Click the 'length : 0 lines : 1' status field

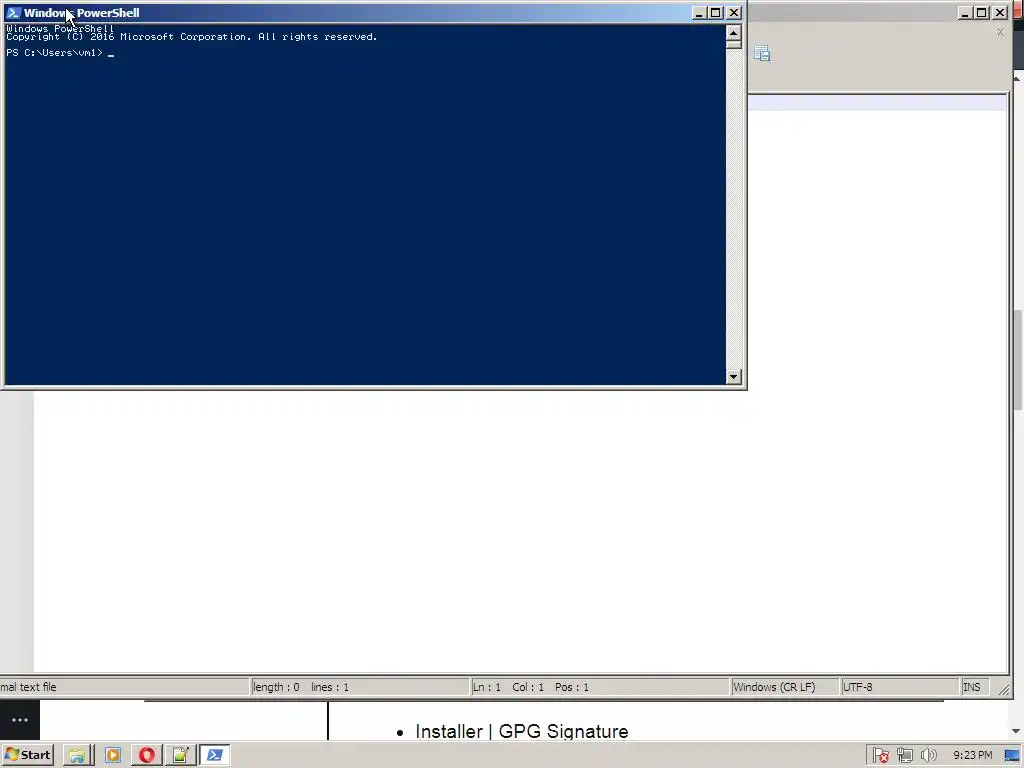pos(360,687)
